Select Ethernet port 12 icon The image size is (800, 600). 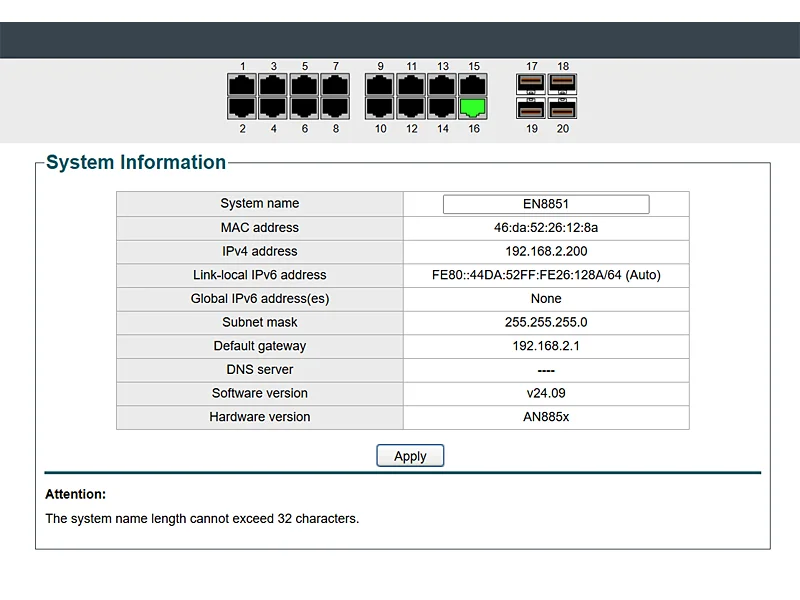pyautogui.click(x=411, y=108)
